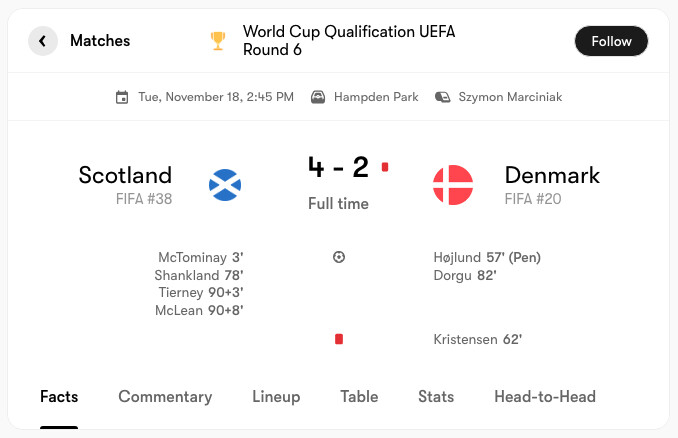
Task: Select the Head-to-Head tab
Action: [545, 397]
